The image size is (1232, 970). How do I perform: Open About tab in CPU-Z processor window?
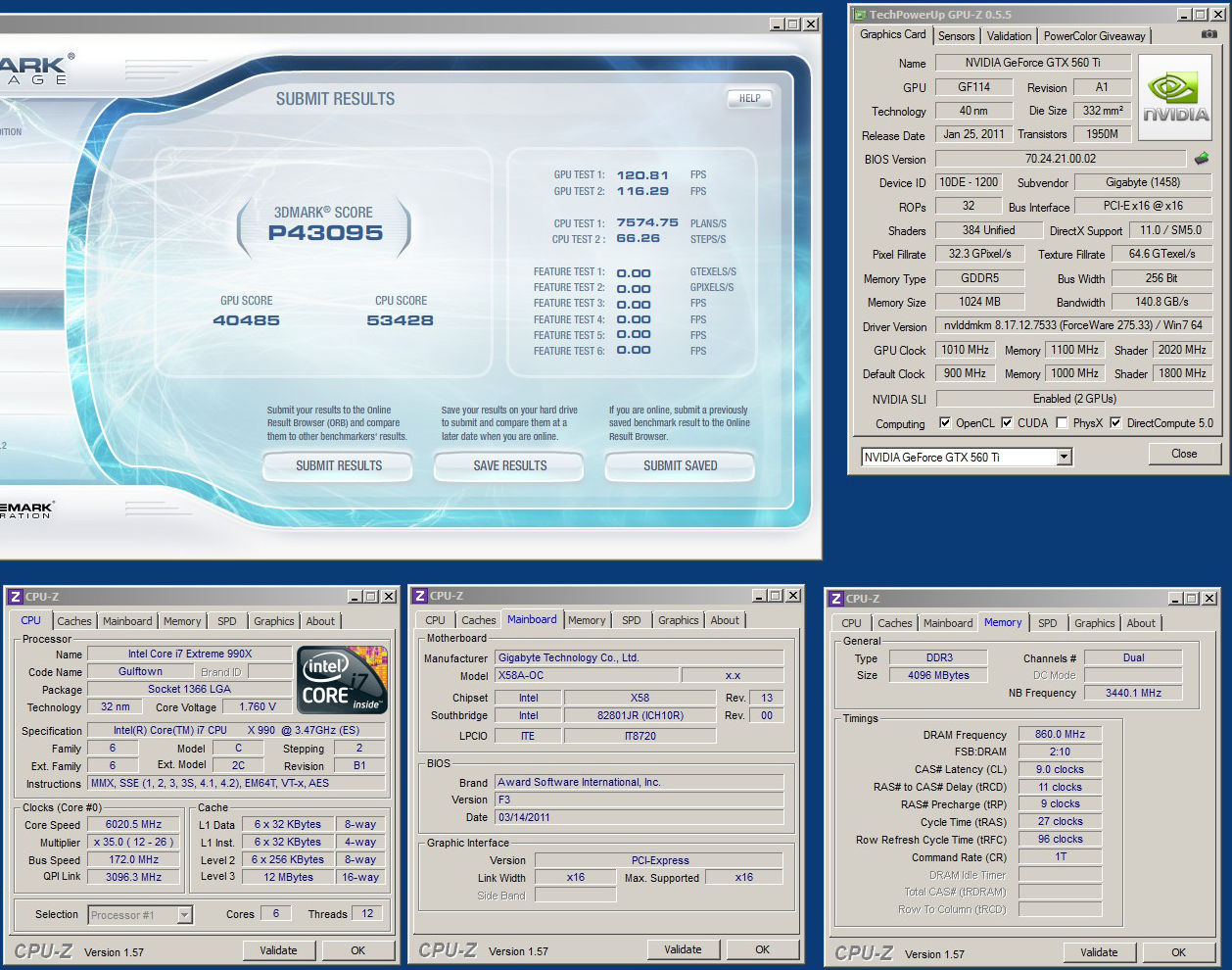(x=320, y=621)
